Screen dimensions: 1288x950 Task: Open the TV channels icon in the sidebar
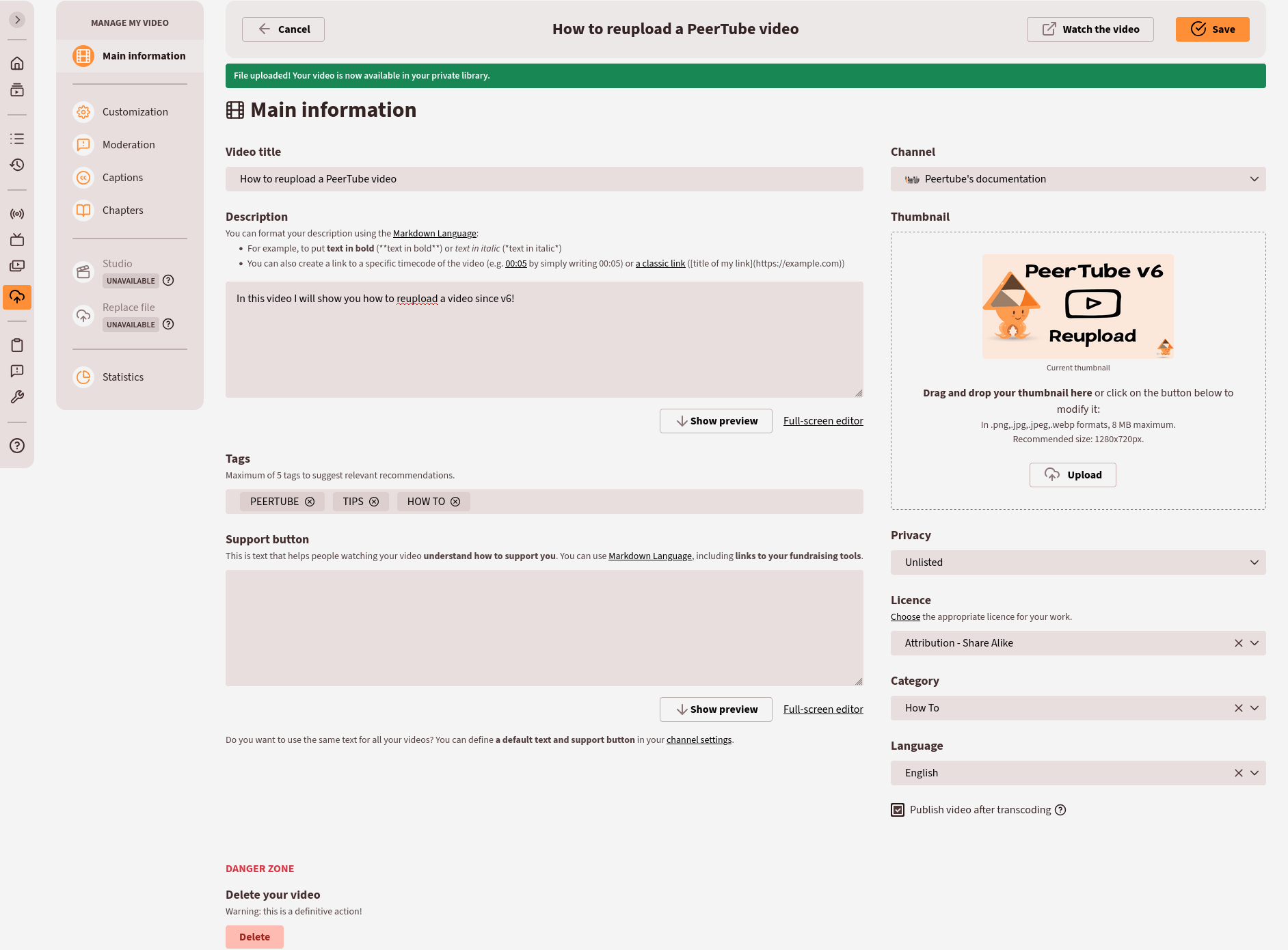pos(17,240)
